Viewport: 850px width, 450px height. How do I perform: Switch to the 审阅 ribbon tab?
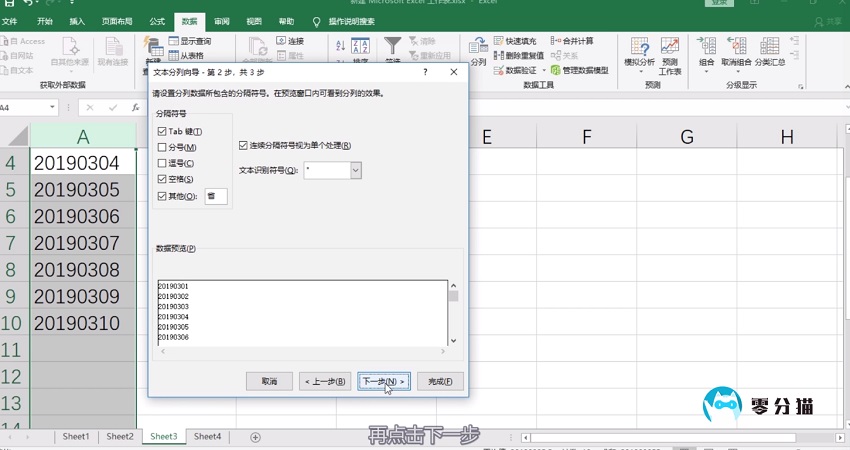pos(222,21)
